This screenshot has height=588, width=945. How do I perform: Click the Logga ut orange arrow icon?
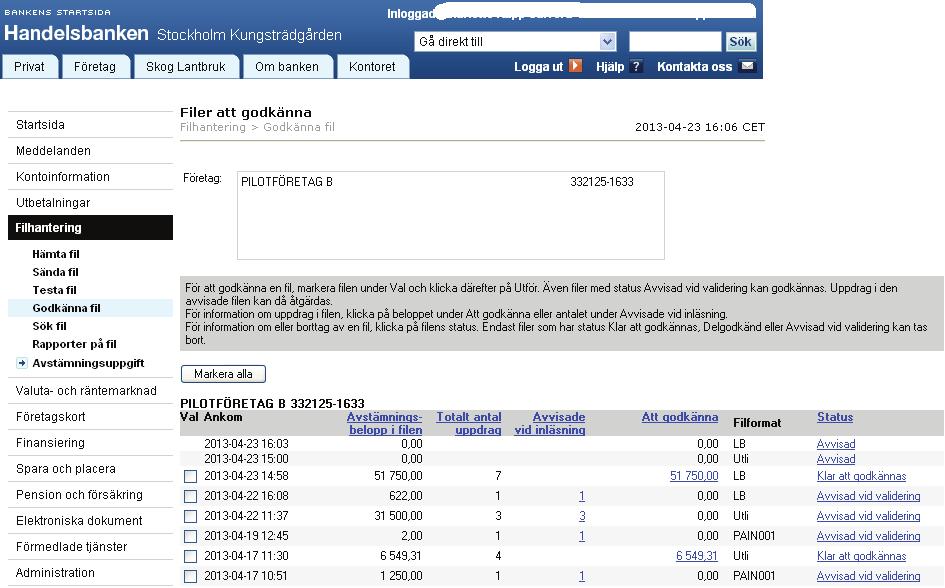[x=576, y=66]
